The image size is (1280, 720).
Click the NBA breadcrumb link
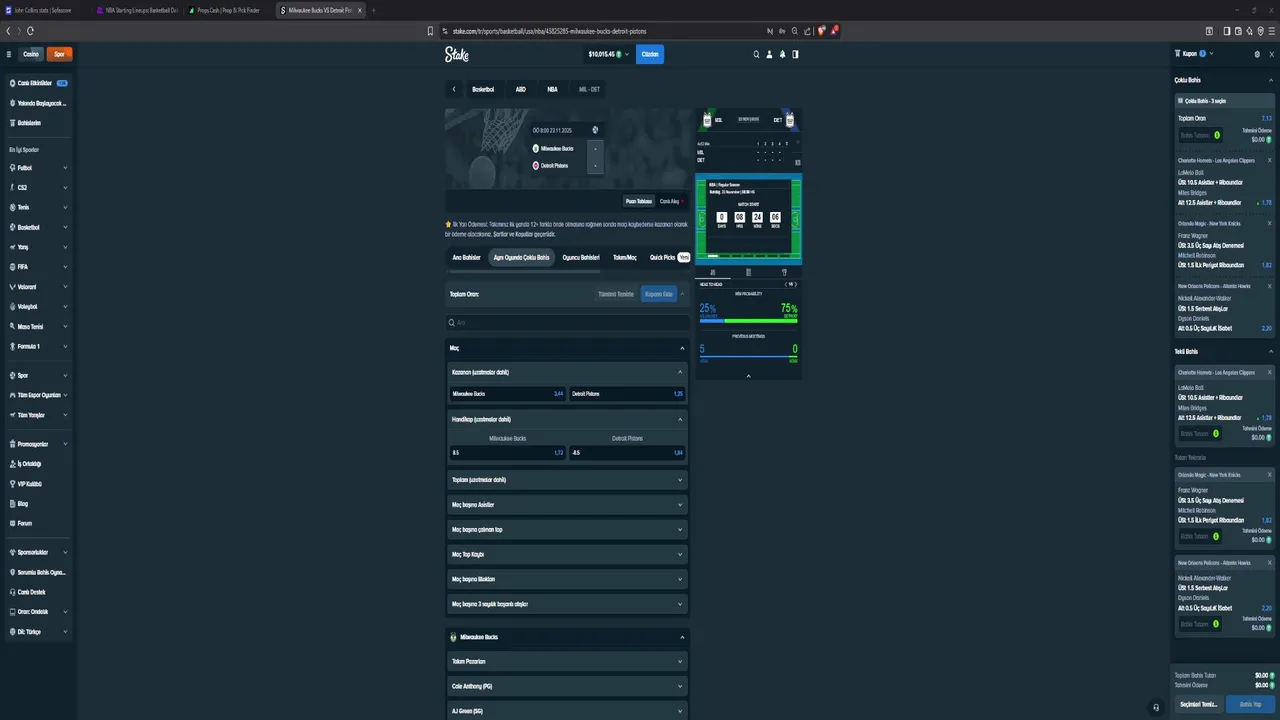coord(552,89)
